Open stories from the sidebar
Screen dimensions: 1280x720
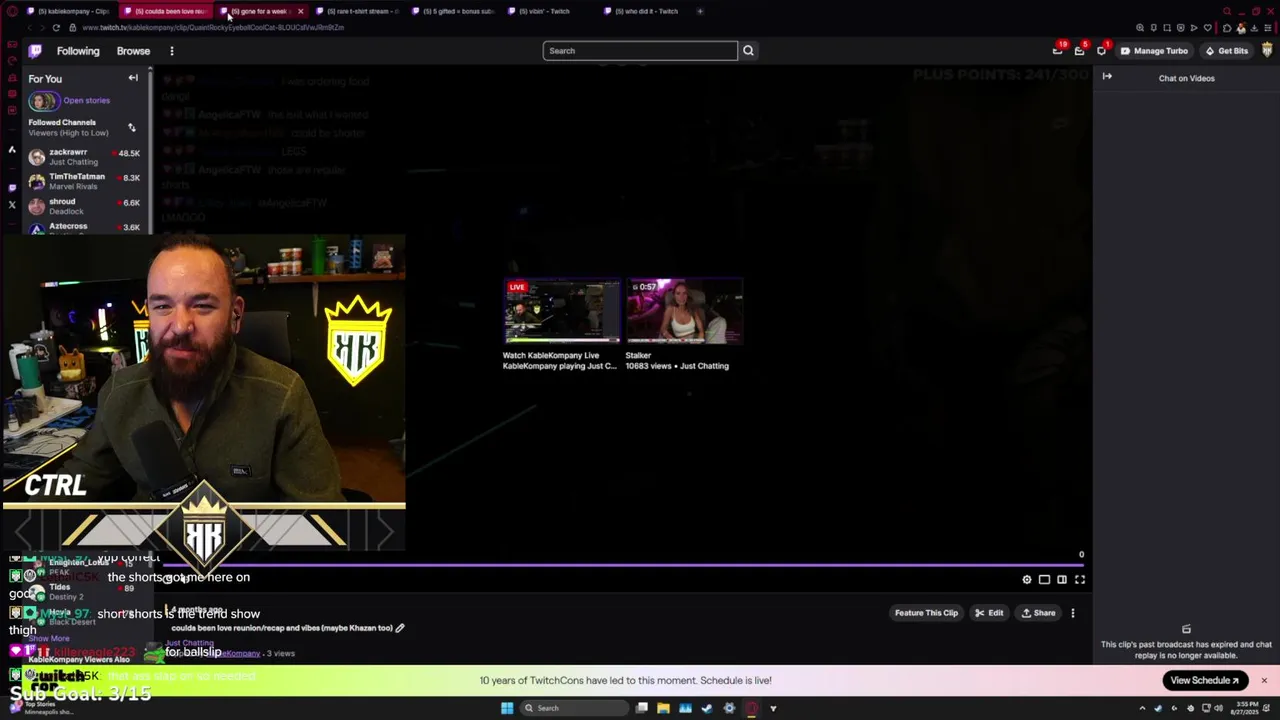click(70, 100)
